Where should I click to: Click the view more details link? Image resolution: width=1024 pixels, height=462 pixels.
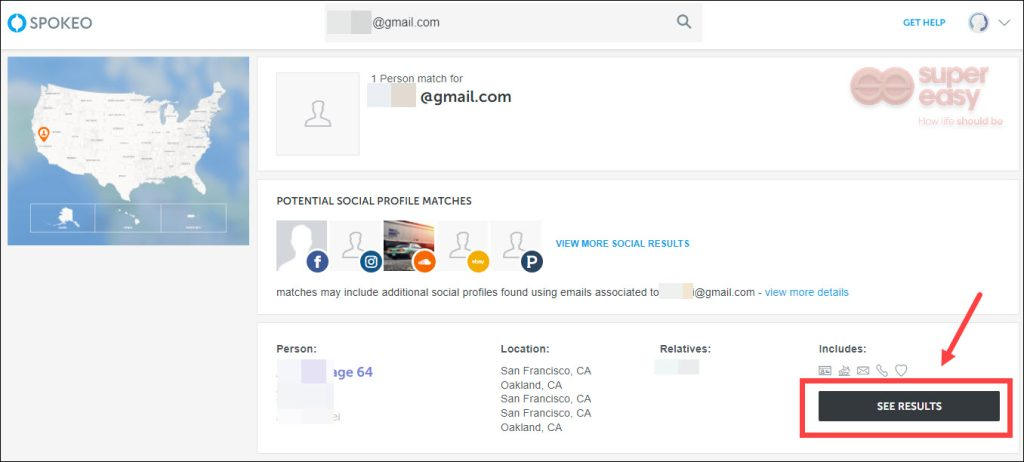[807, 292]
